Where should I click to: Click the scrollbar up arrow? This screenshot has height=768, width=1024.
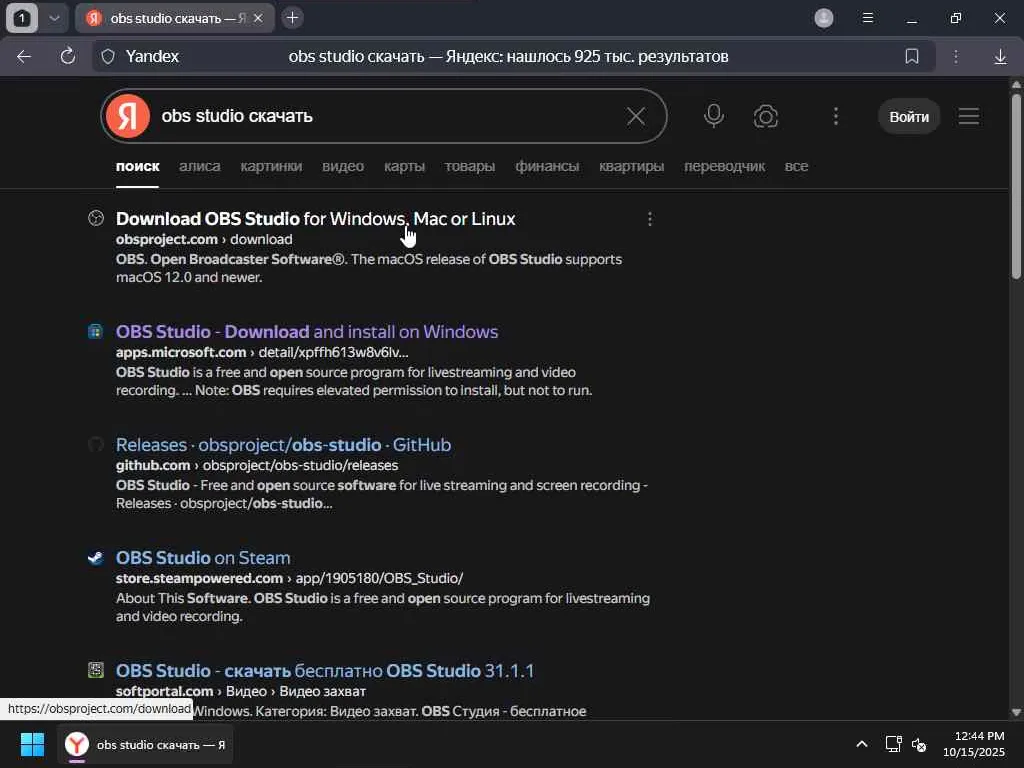coord(1016,84)
